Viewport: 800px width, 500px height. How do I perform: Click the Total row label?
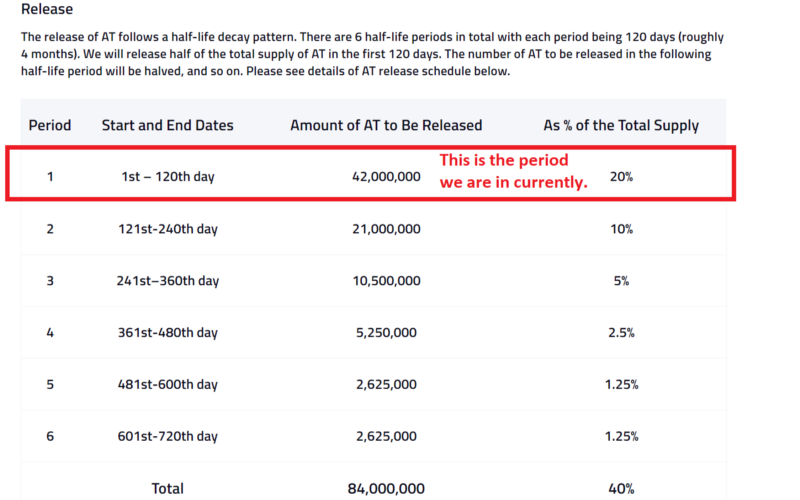click(167, 488)
